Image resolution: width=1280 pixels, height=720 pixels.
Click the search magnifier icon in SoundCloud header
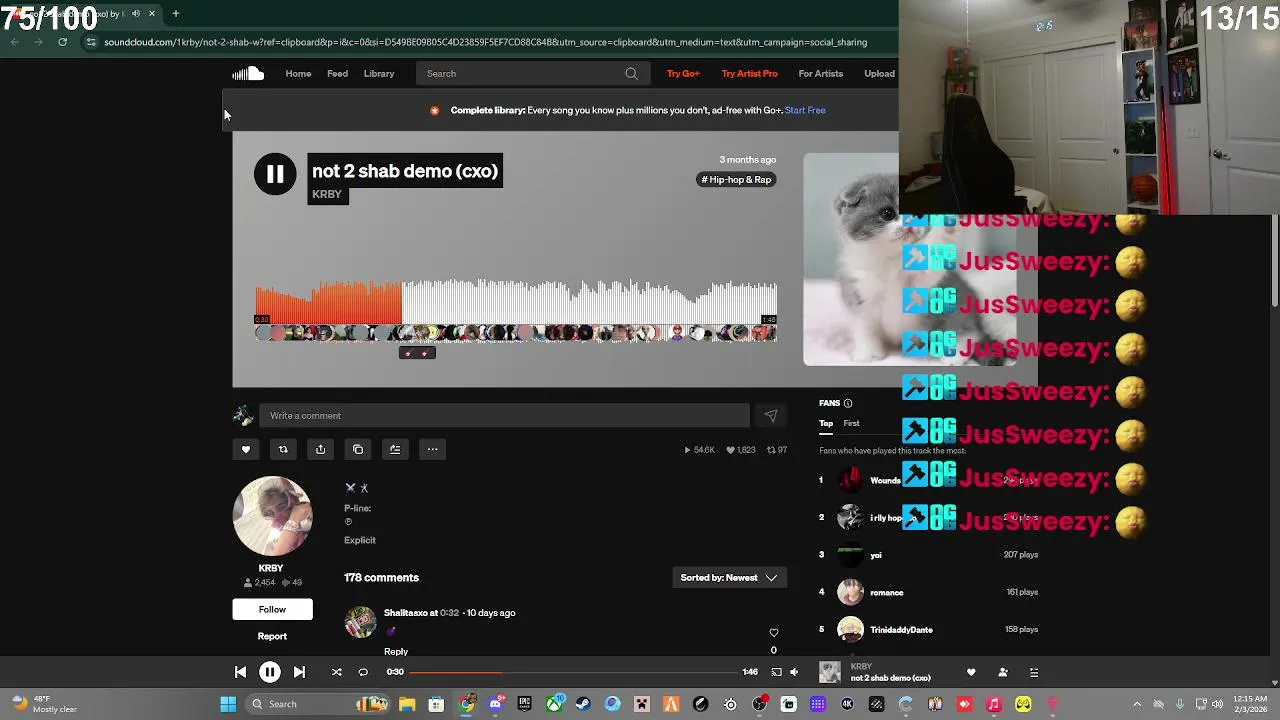[x=631, y=73]
